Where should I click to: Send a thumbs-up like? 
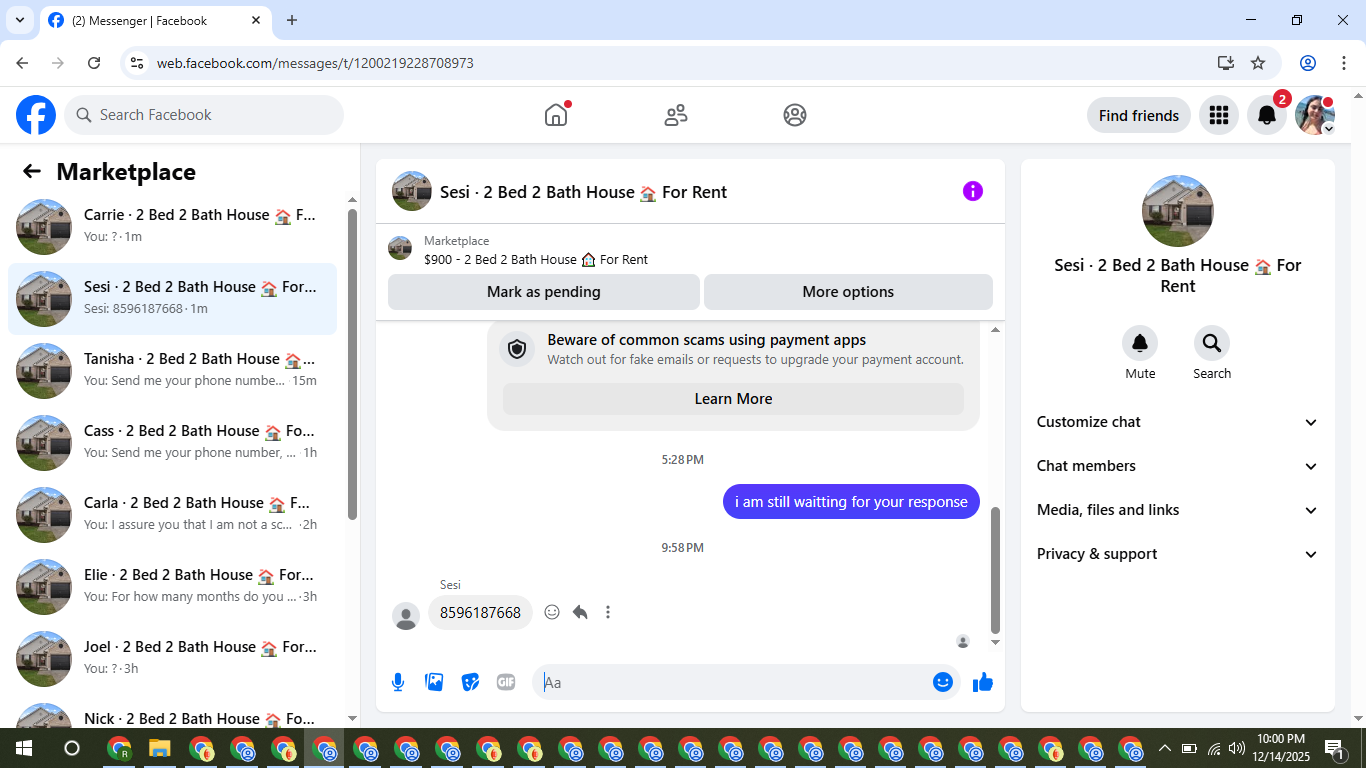pos(983,682)
